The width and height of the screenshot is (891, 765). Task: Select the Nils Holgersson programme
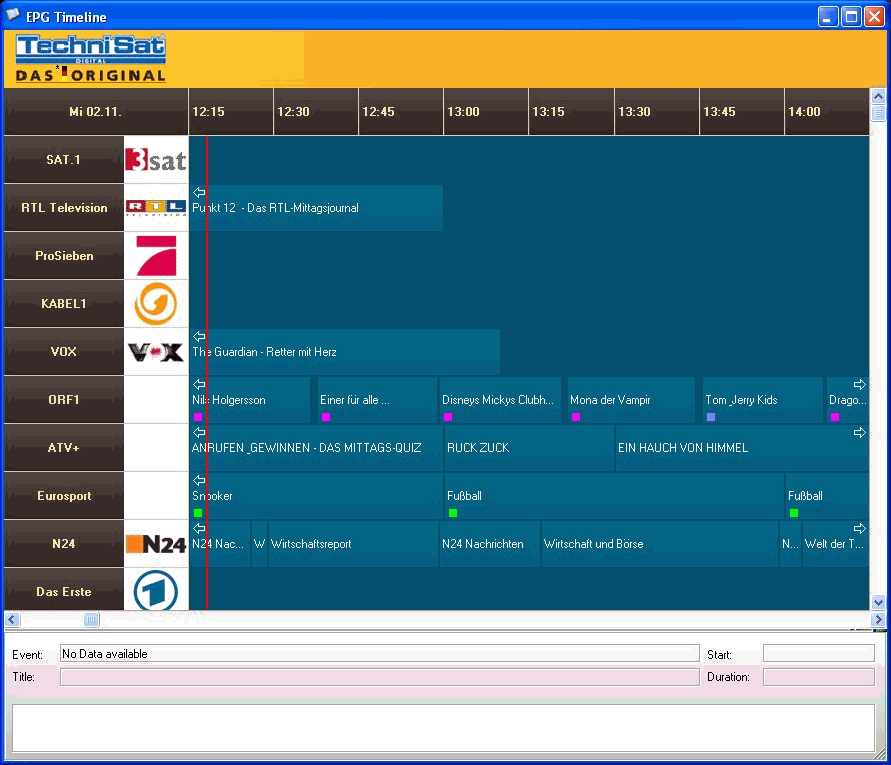pos(250,400)
